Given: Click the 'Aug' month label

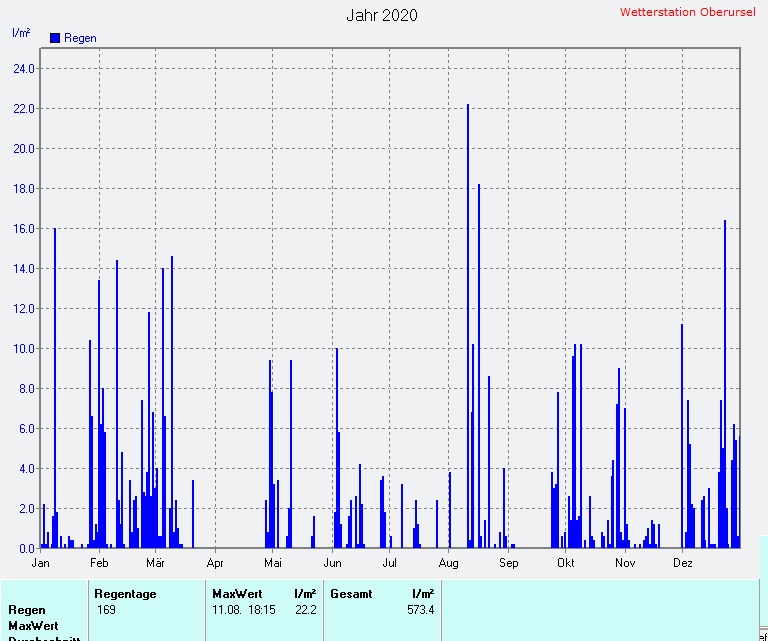Looking at the screenshot, I should [x=449, y=564].
